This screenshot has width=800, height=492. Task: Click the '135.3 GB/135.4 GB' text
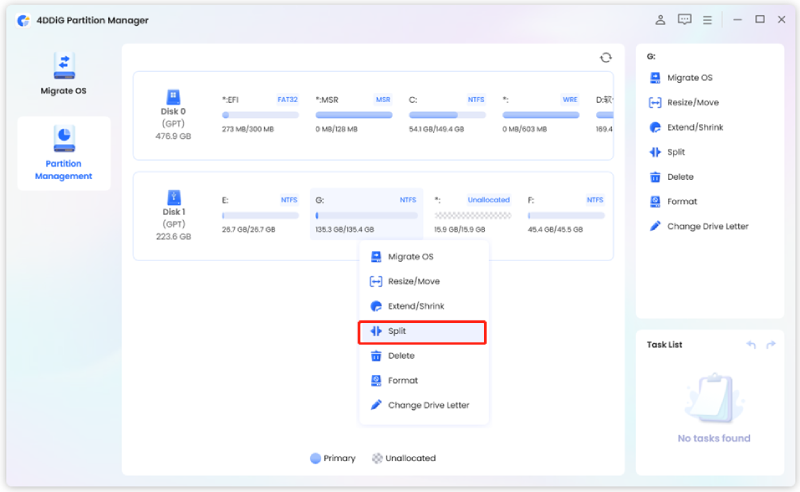pyautogui.click(x=344, y=230)
